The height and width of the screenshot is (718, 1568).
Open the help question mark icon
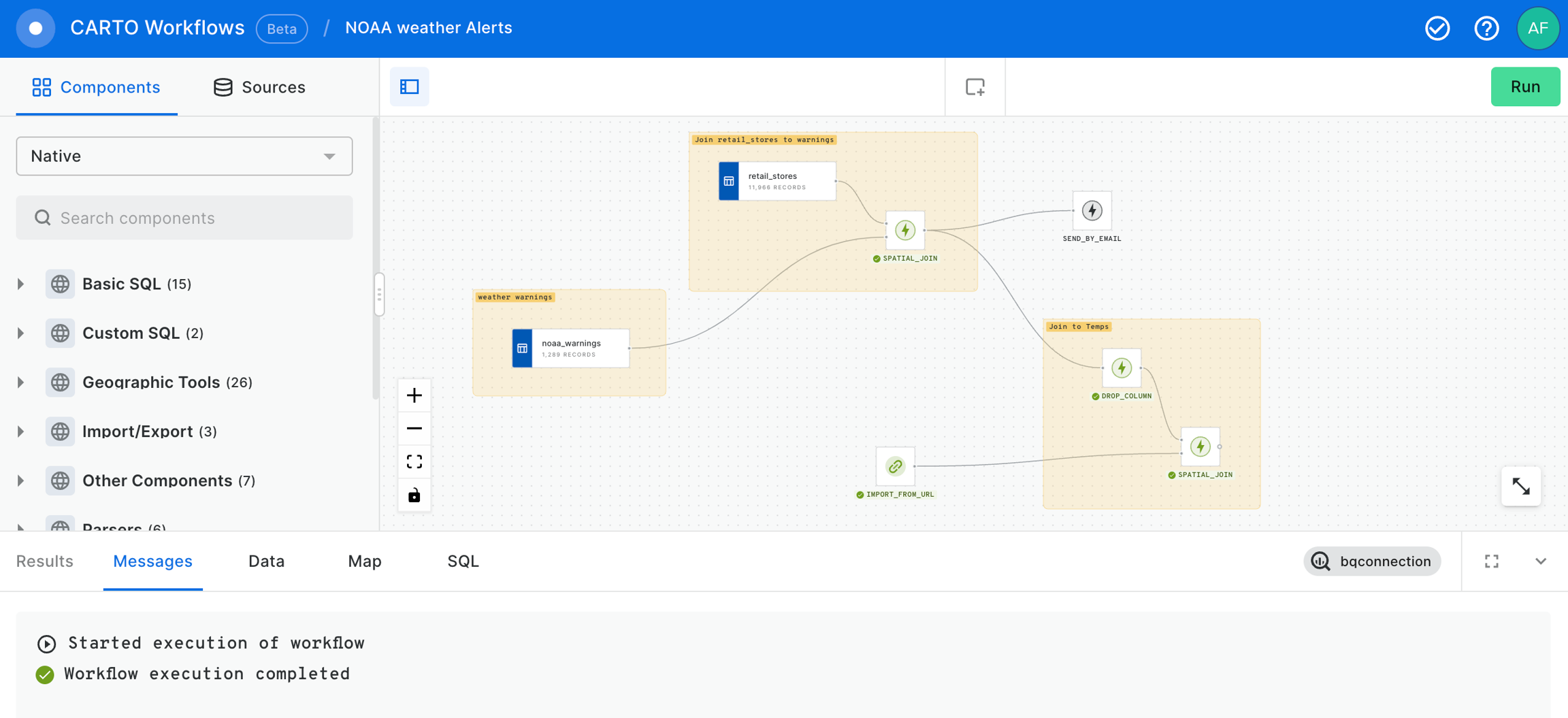click(x=1486, y=29)
